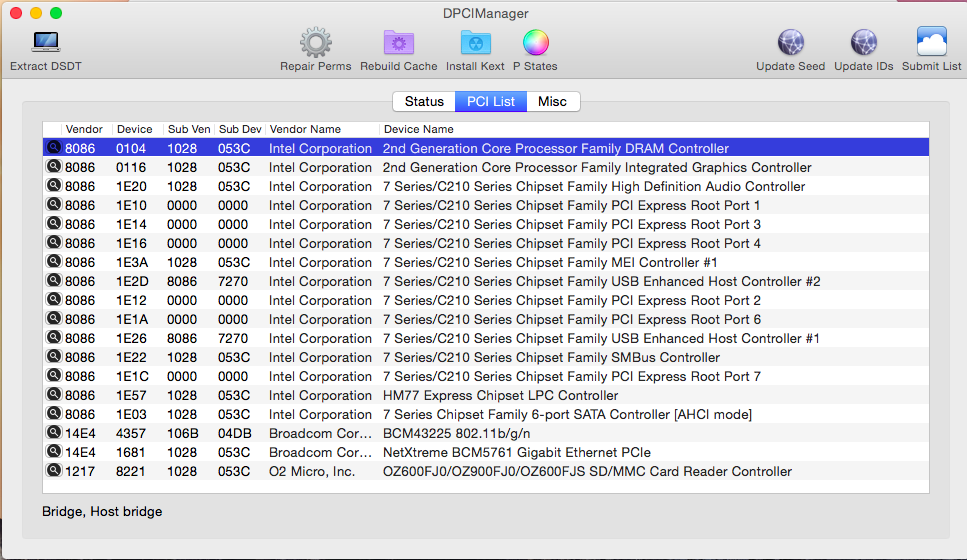Select the Integrated Graphics Controller row
Viewport: 967px width, 560px height.
point(597,167)
